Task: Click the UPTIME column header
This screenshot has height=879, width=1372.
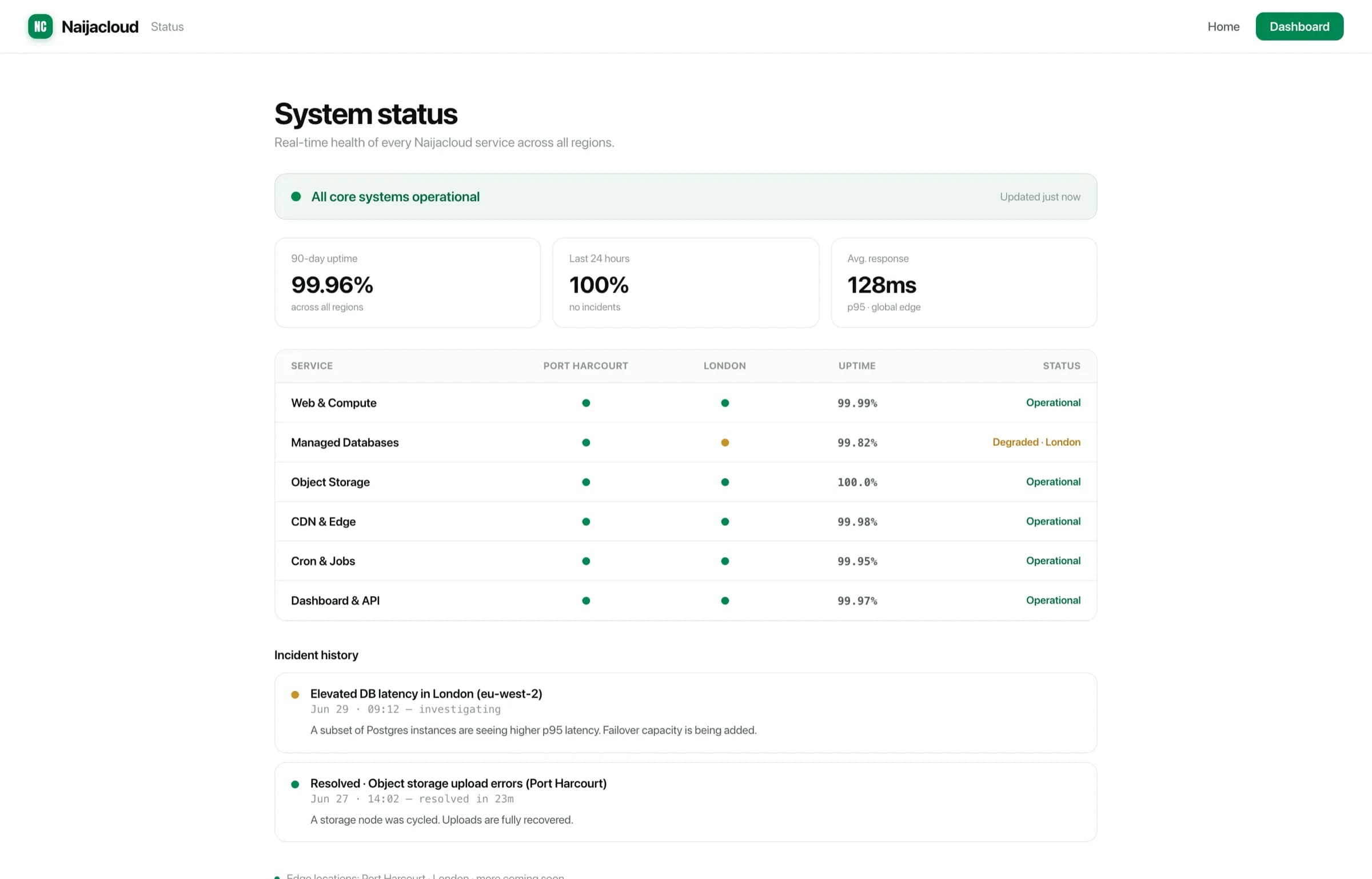Action: [857, 366]
